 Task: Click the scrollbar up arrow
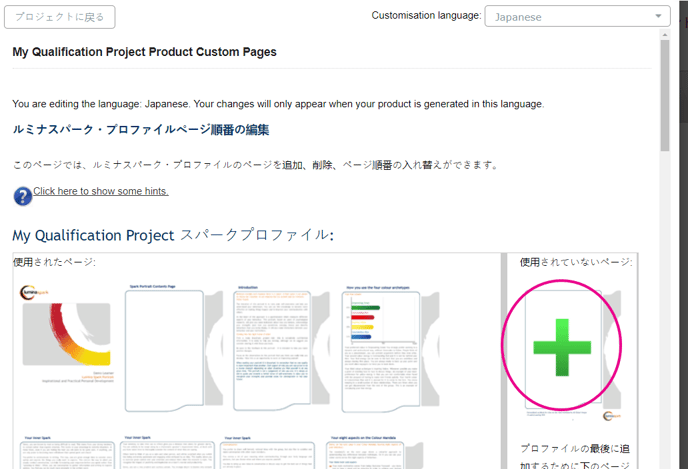click(x=665, y=35)
